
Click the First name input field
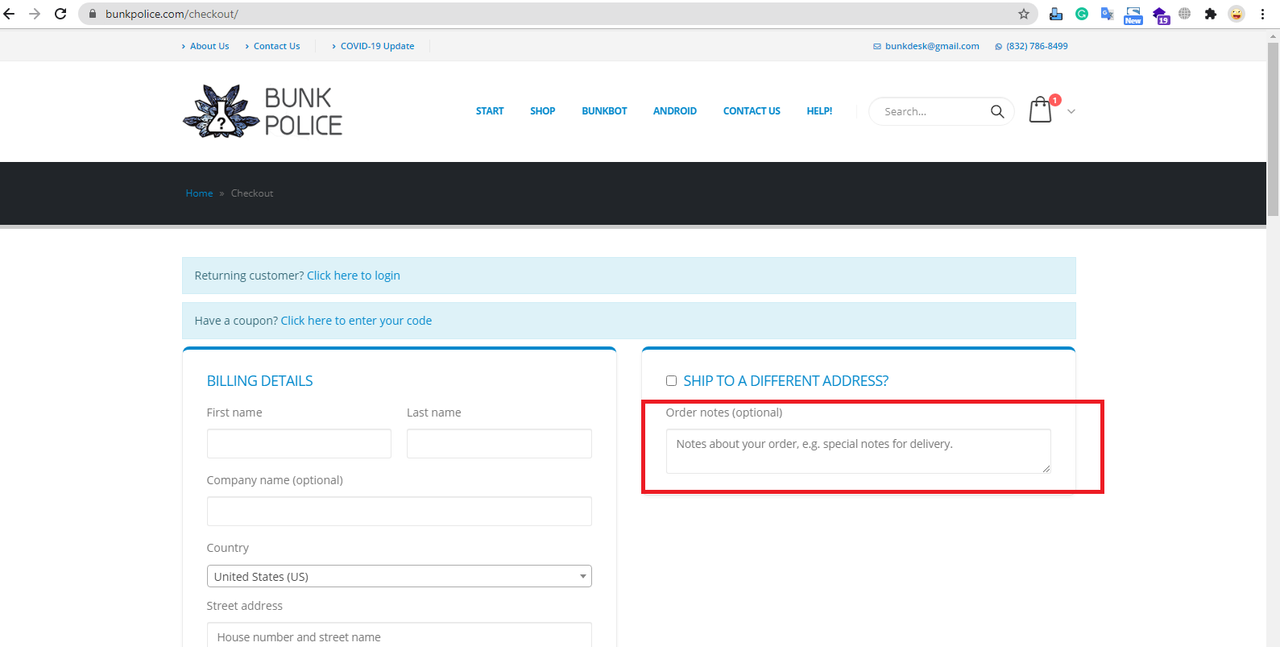(x=299, y=444)
